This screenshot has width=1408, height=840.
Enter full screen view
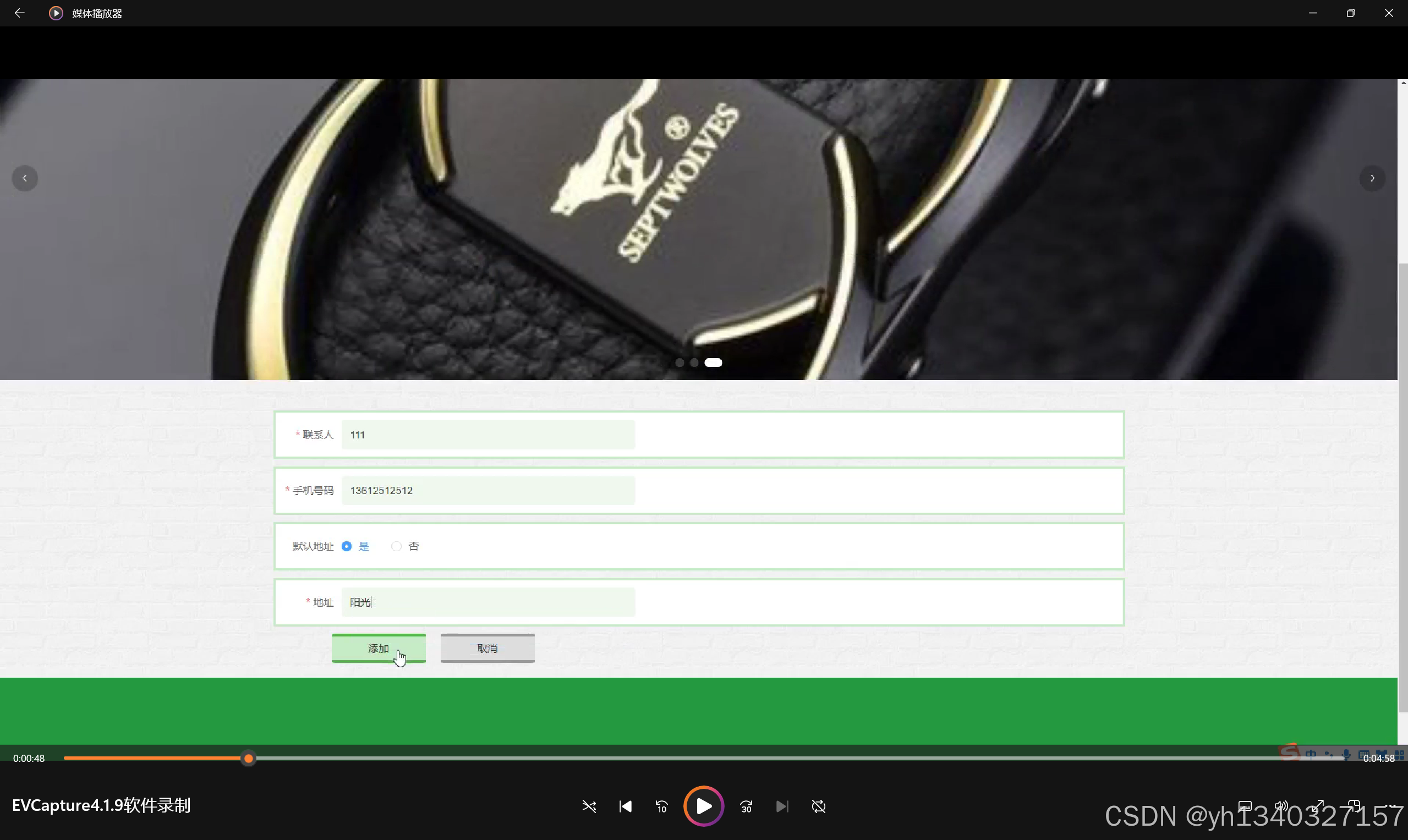(1318, 806)
